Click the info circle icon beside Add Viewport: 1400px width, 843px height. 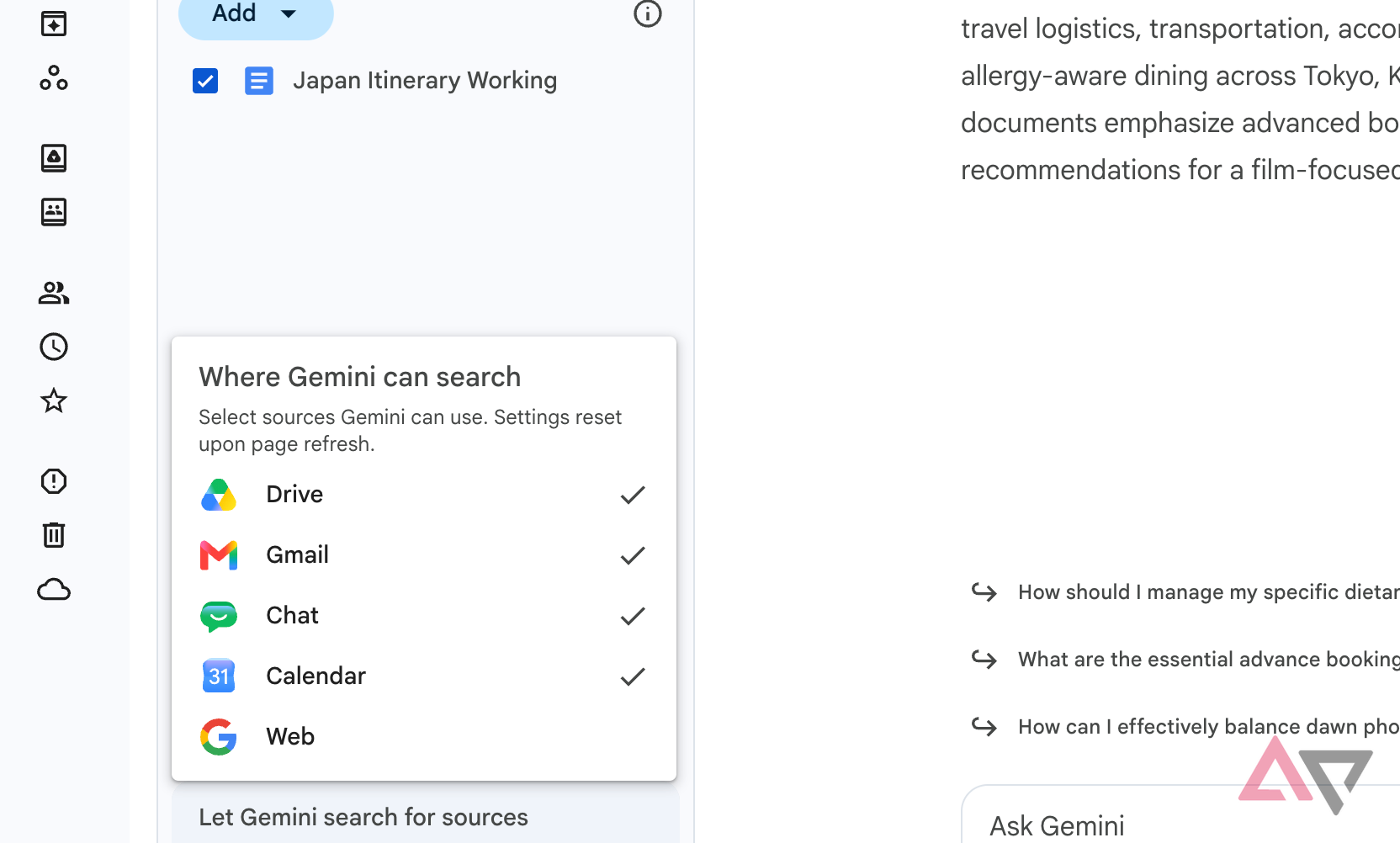coord(648,13)
